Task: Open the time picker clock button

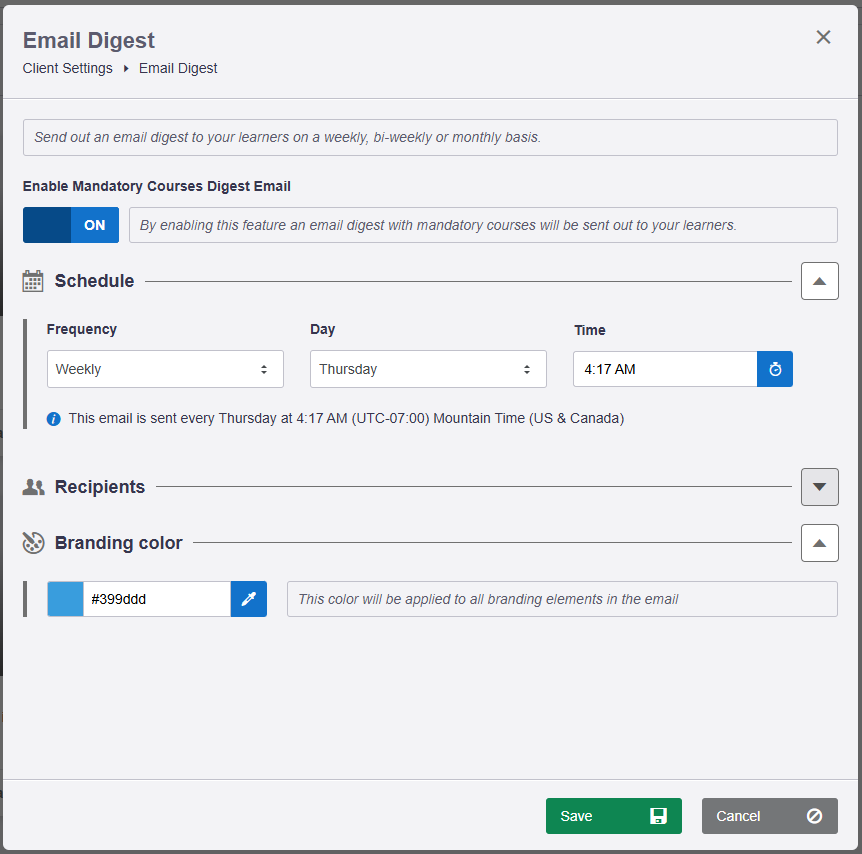Action: coord(775,369)
